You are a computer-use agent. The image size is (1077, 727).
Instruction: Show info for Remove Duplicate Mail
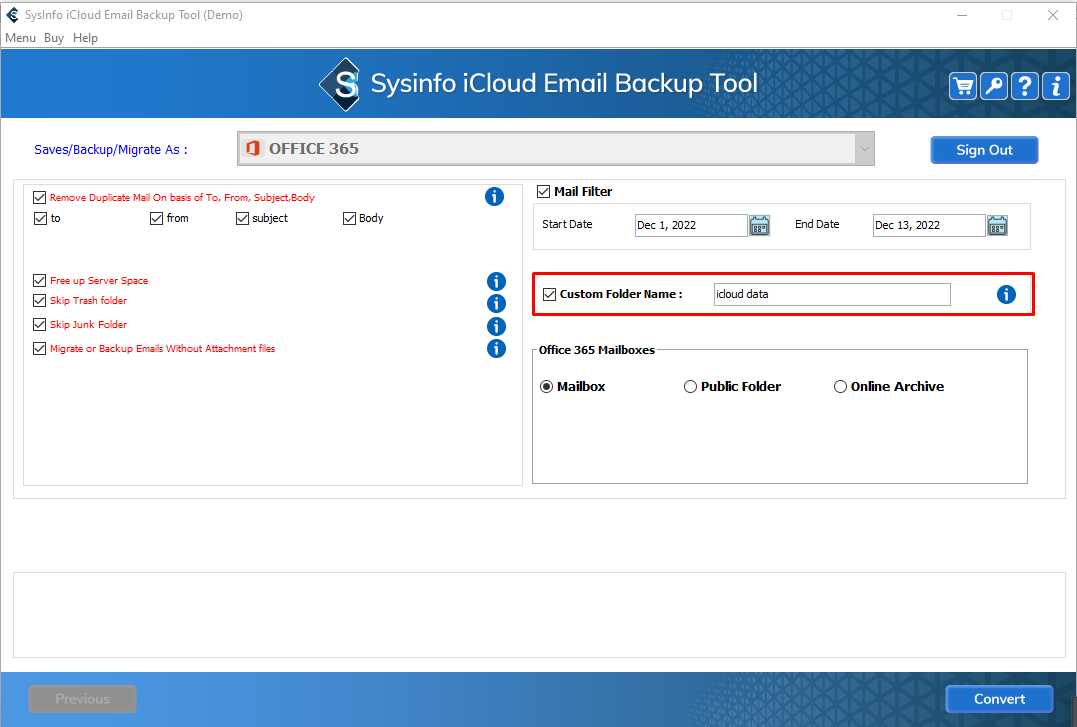(494, 197)
